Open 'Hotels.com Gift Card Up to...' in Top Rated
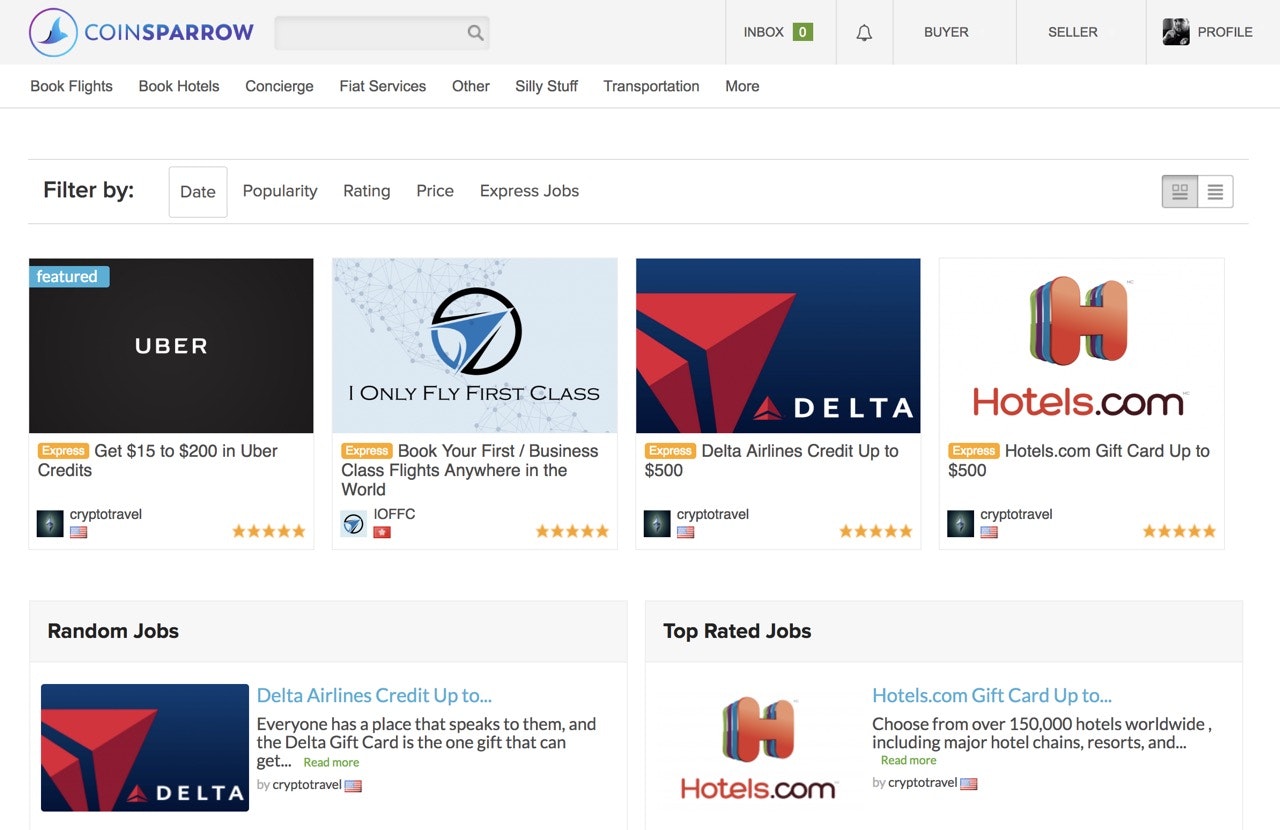 pyautogui.click(x=992, y=695)
